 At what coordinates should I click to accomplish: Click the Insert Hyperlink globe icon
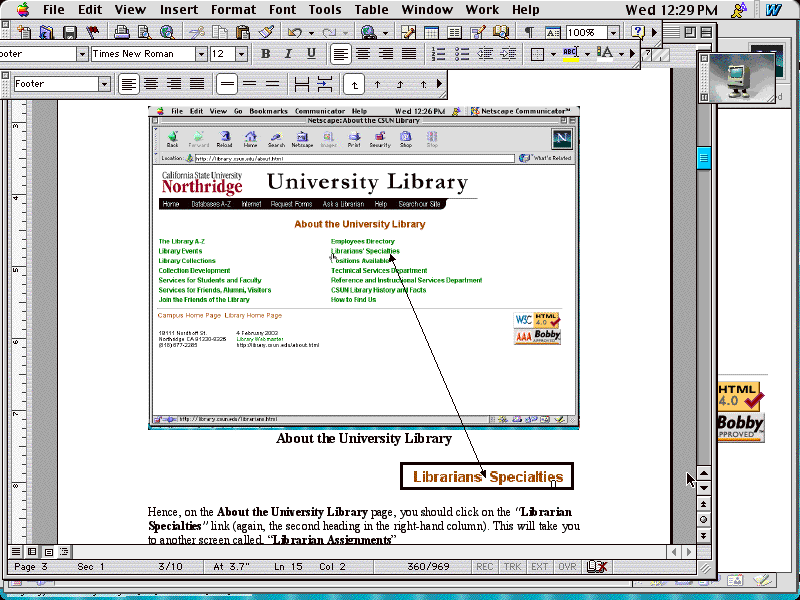(368, 33)
